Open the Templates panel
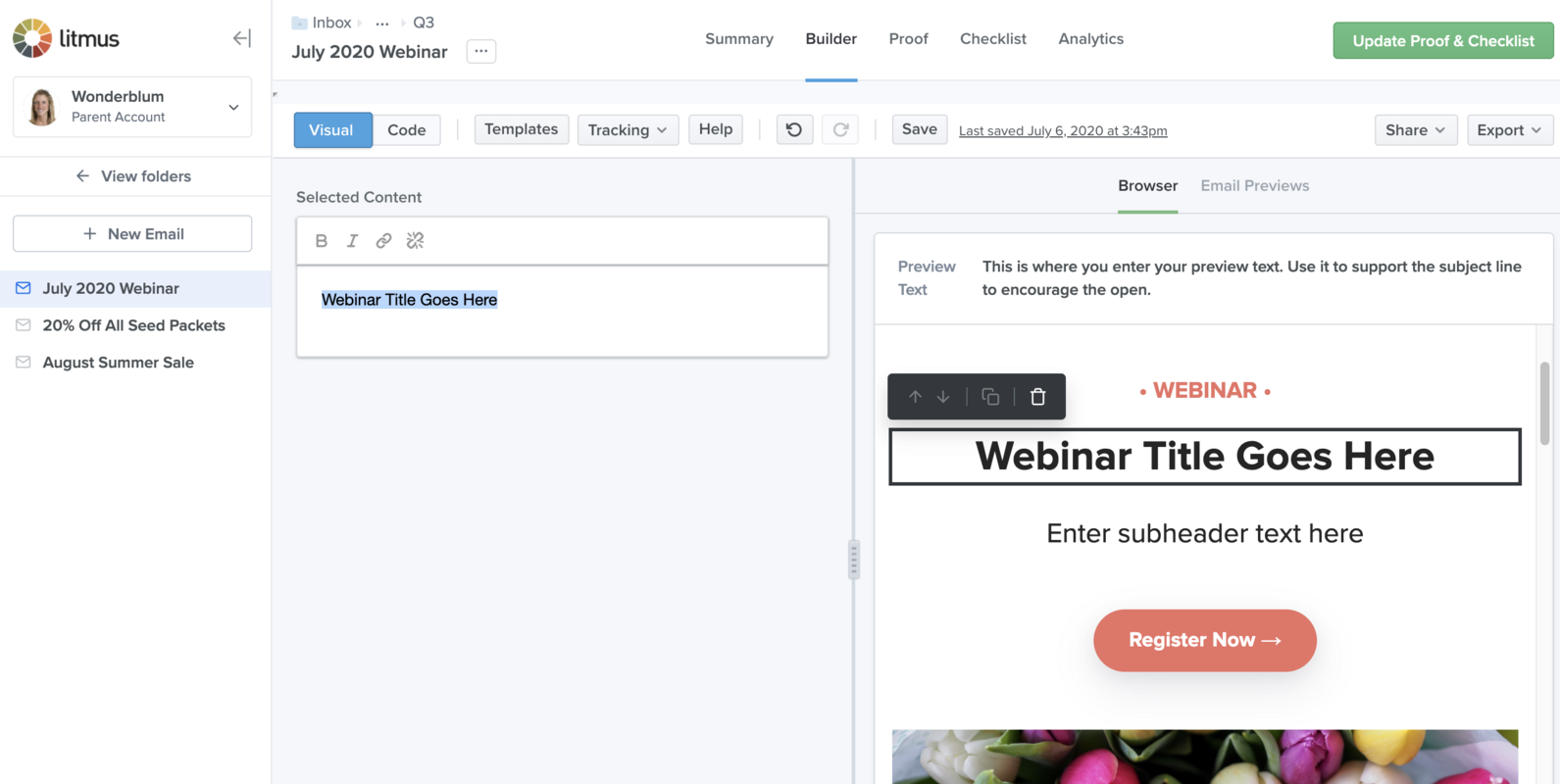Viewport: 1560px width, 784px height. [522, 129]
